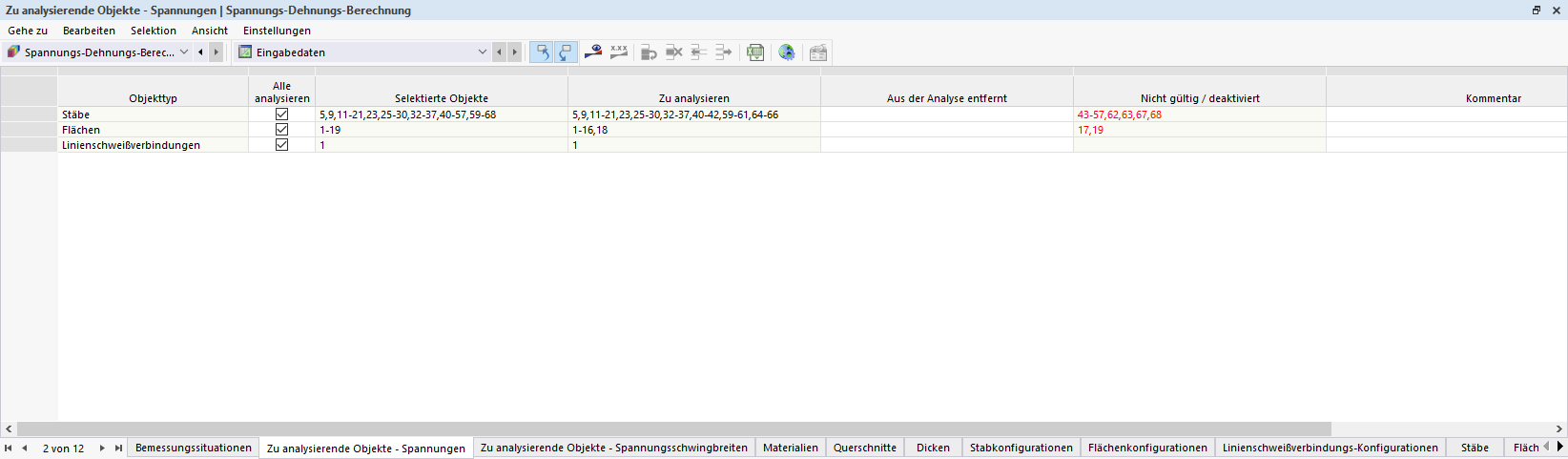This screenshot has height=459, width=1568.
Task: Go to previous table group after Eingabedaten
Action: (499, 52)
